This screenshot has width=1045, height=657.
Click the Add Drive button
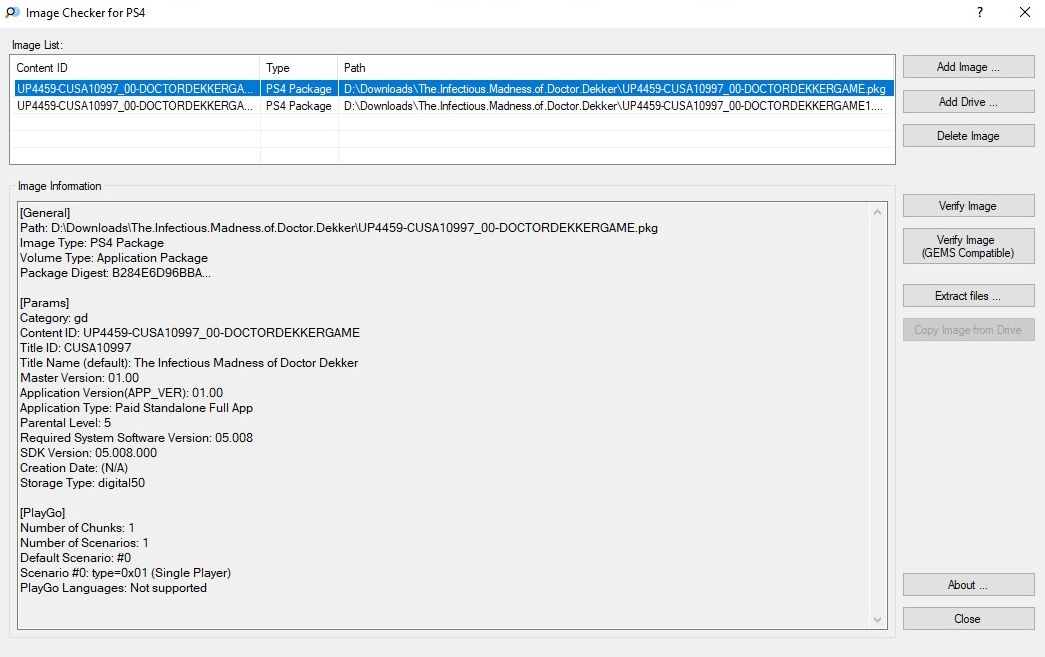[x=968, y=101]
